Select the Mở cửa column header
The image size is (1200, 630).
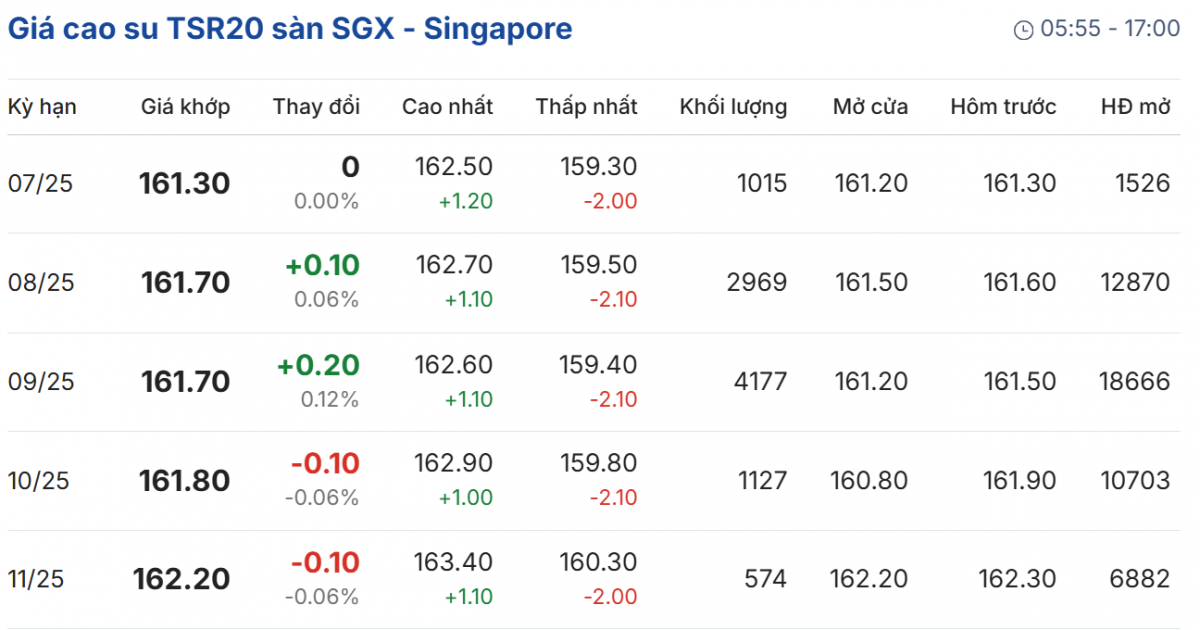(x=870, y=107)
